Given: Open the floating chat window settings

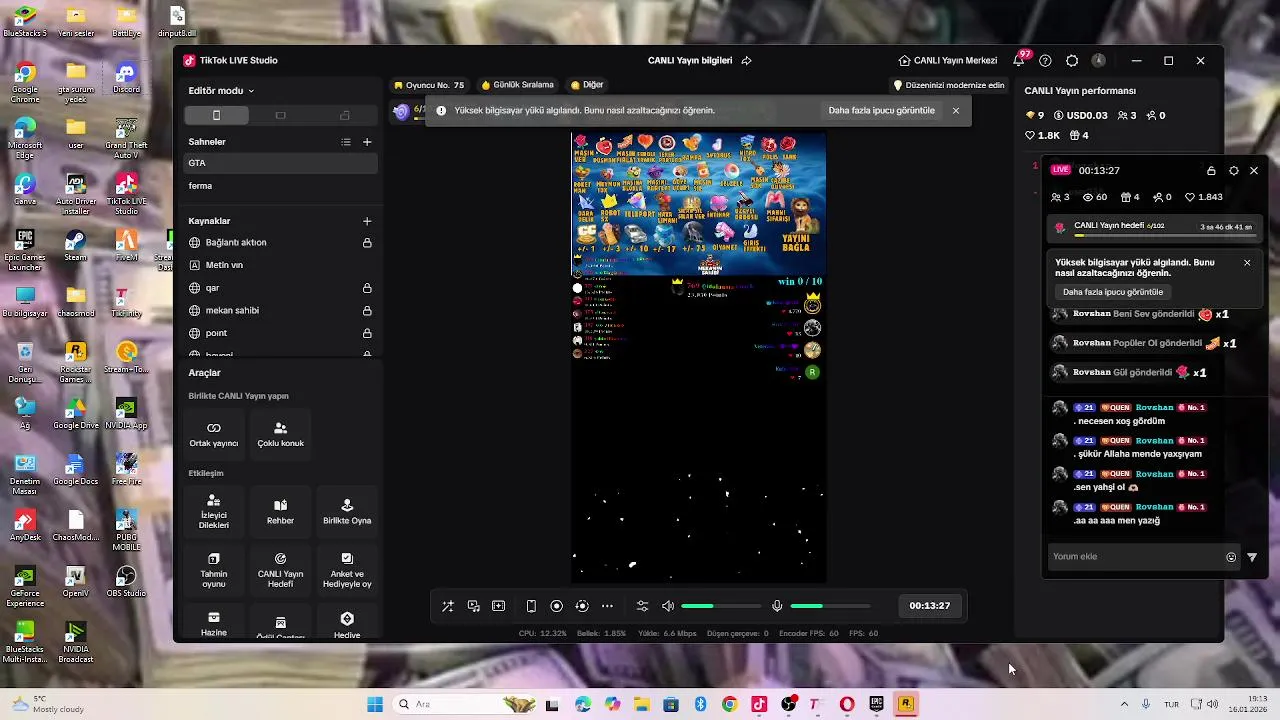Looking at the screenshot, I should coord(1233,171).
